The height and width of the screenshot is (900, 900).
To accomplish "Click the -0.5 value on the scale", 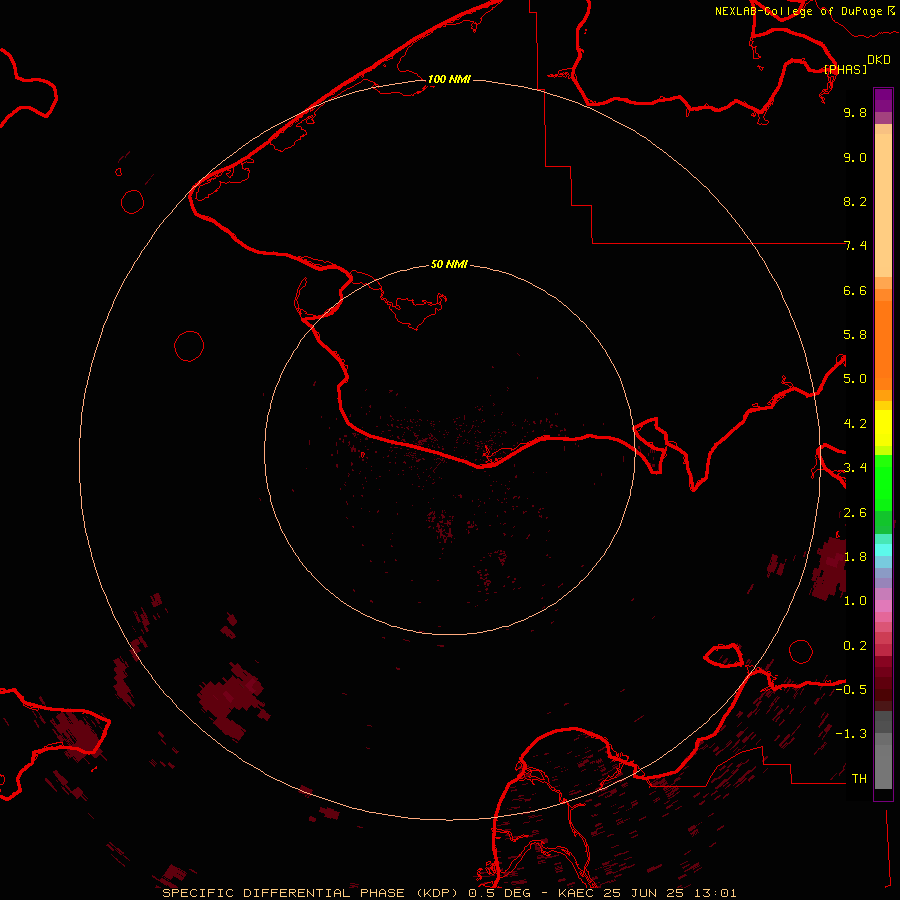I will (851, 690).
